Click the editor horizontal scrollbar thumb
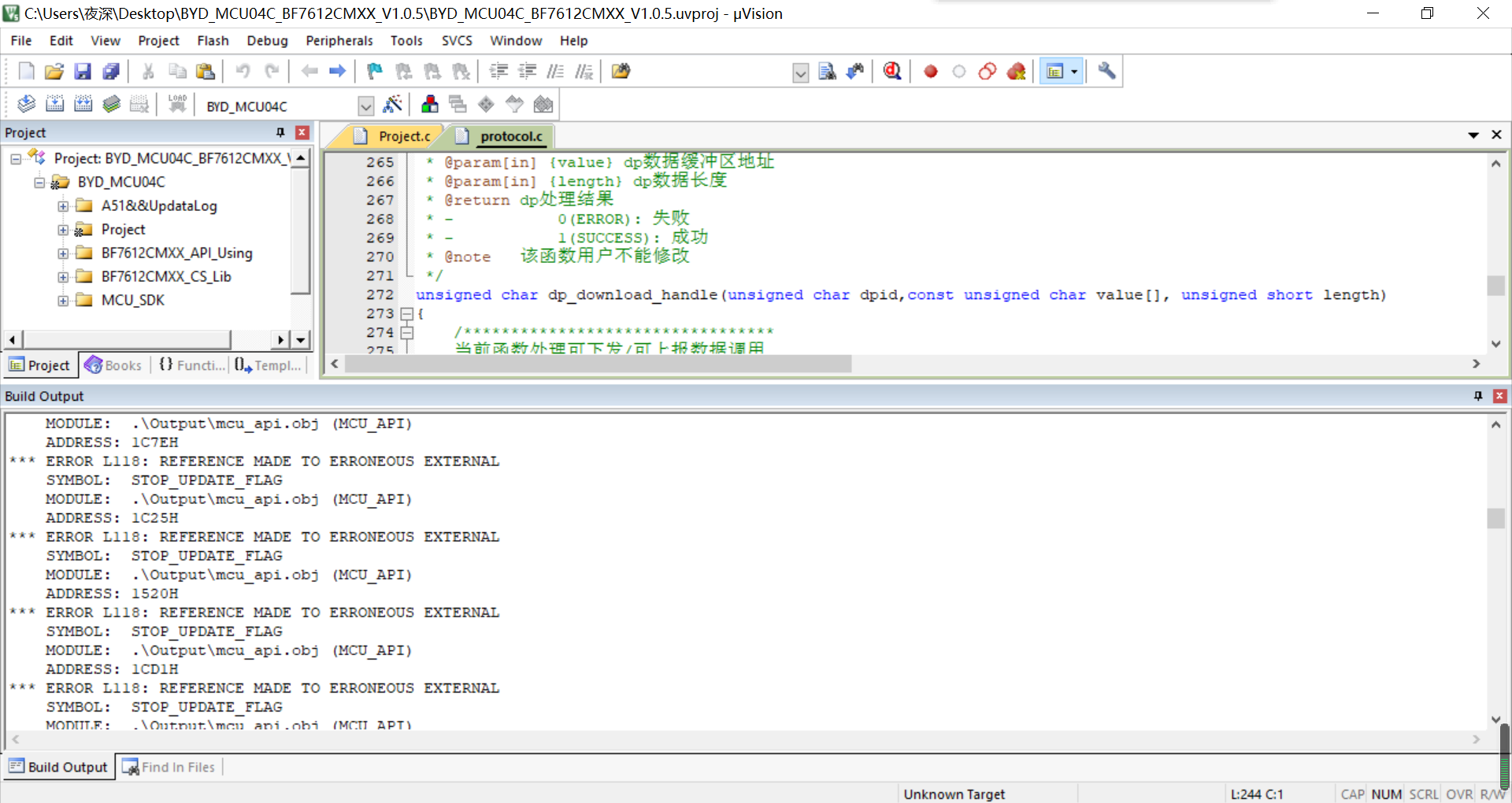 click(598, 364)
